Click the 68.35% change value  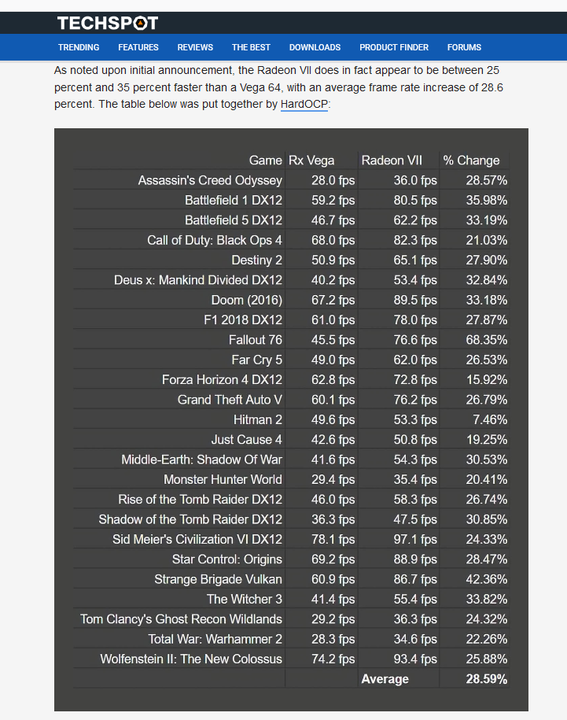(487, 340)
